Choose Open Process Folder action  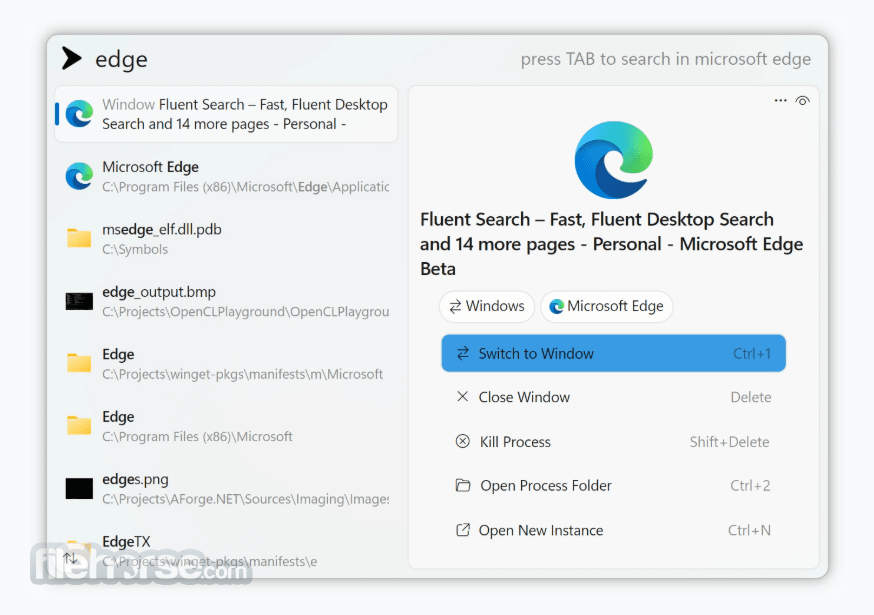[613, 486]
